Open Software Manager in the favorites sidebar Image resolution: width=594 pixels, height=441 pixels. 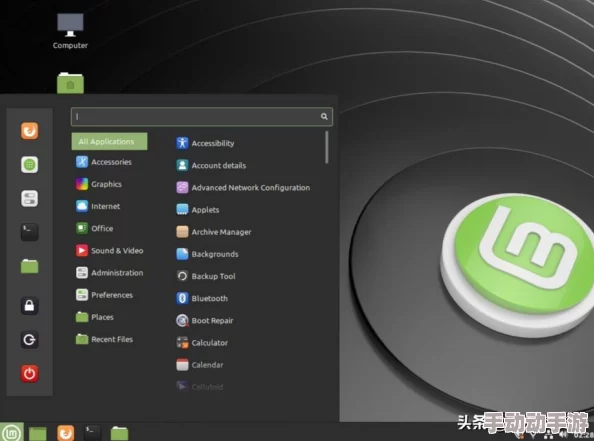(30, 165)
